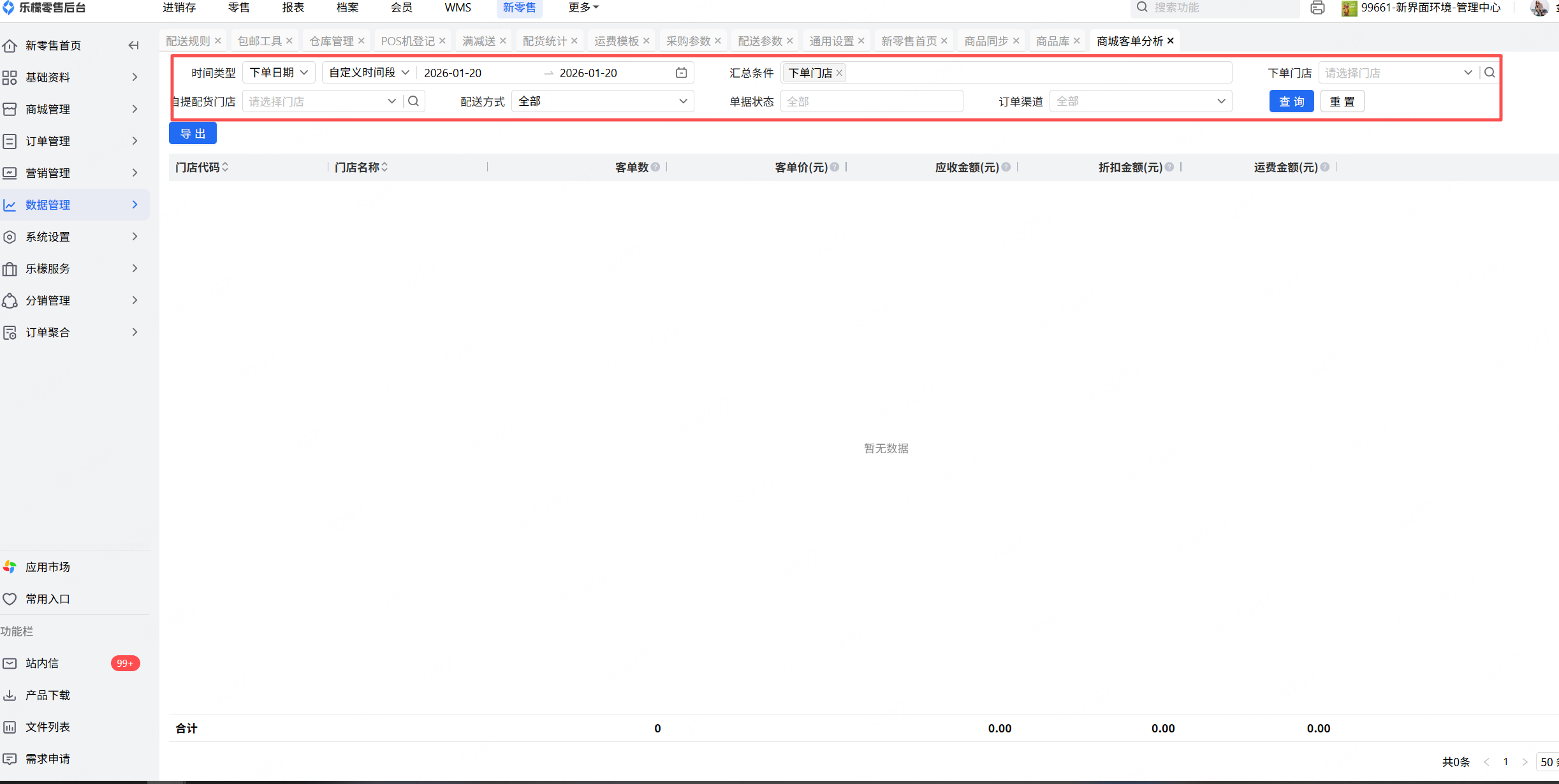Open the 报表 top menu
The image size is (1559, 784).
pos(293,8)
